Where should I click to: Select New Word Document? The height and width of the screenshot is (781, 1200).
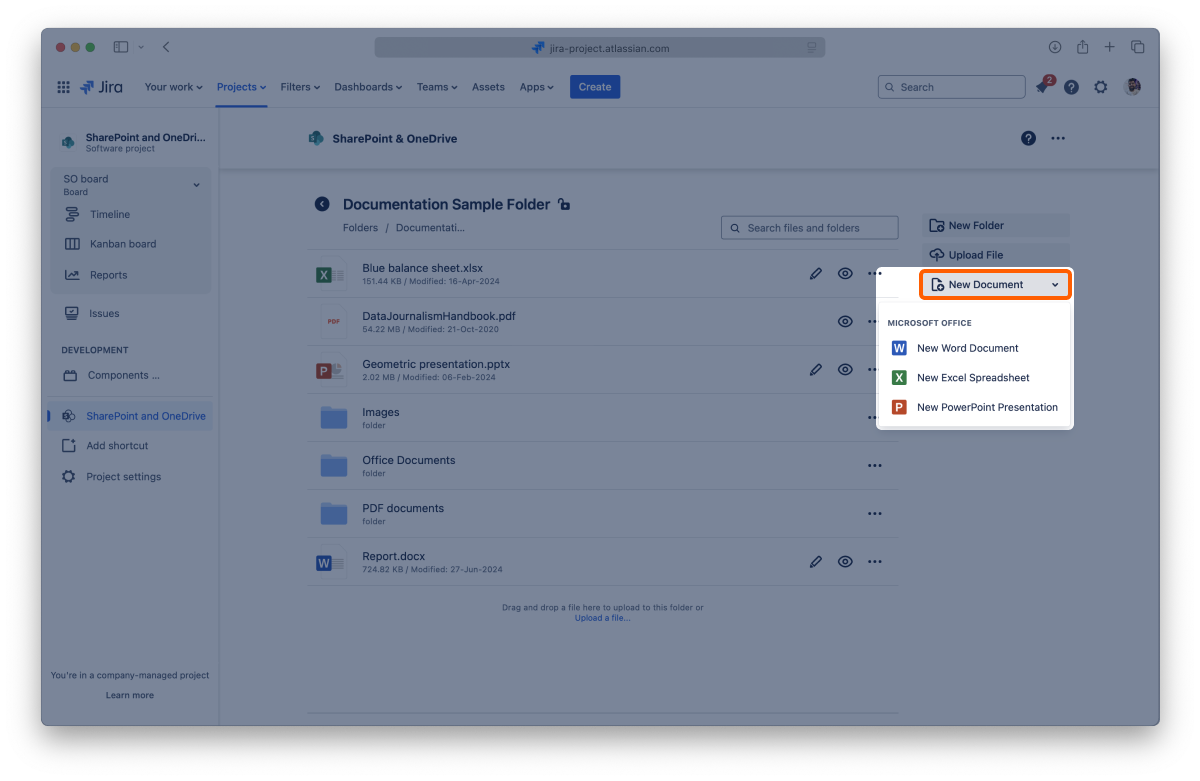[967, 348]
